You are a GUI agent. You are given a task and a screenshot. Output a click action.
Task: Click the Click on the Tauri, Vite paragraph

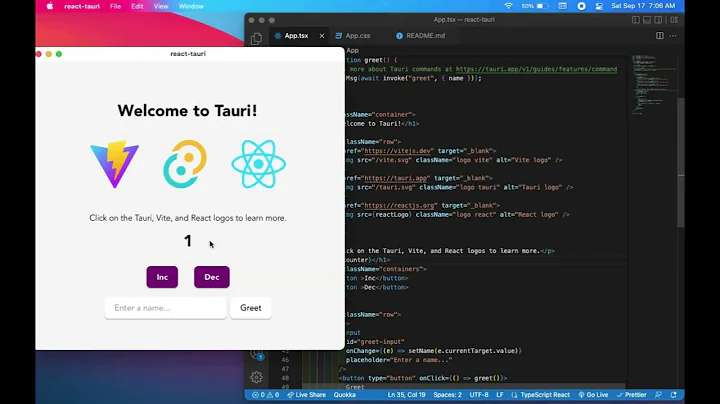187,218
